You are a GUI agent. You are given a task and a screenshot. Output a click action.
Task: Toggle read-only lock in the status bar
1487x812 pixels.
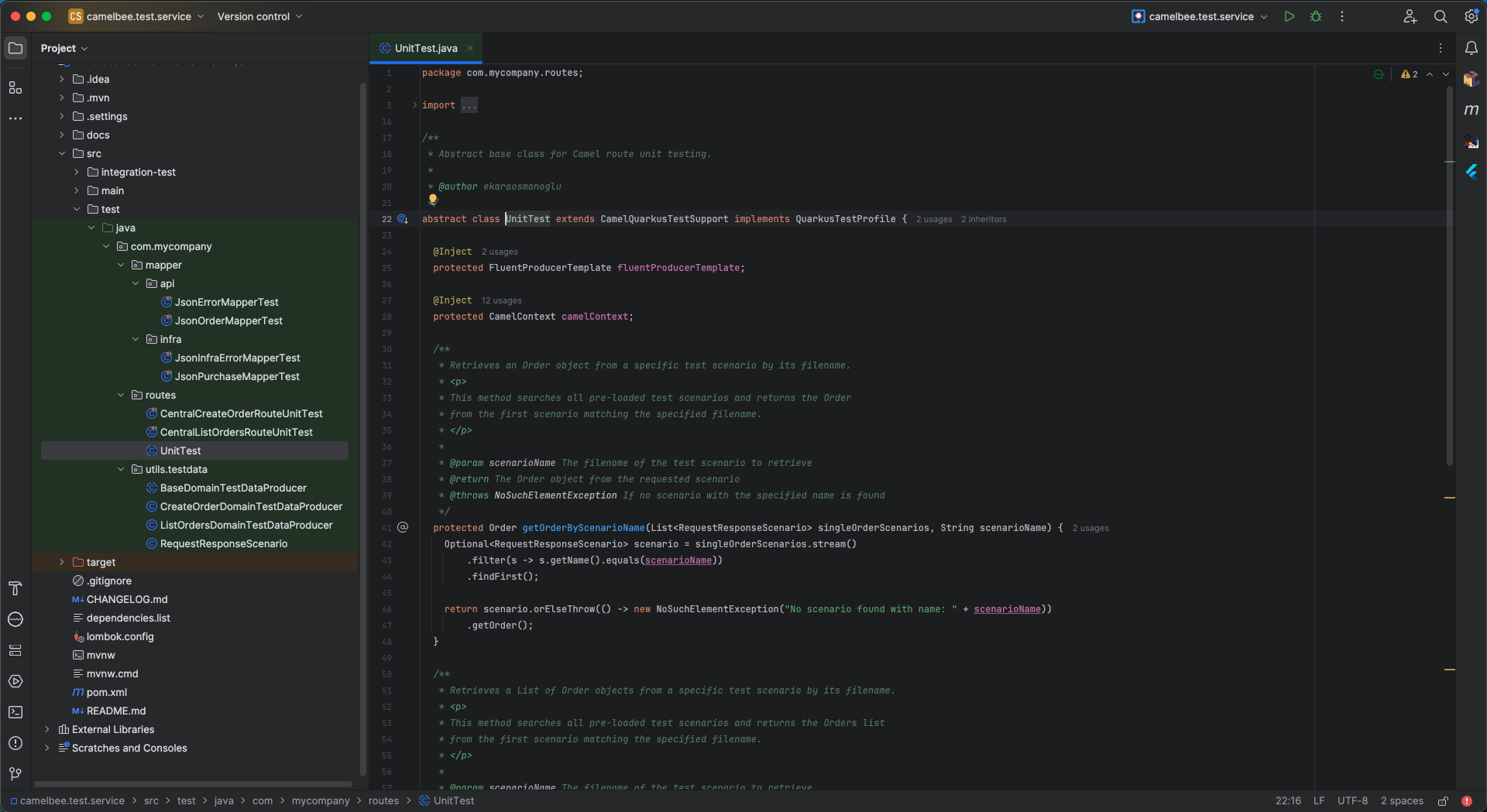(1443, 801)
